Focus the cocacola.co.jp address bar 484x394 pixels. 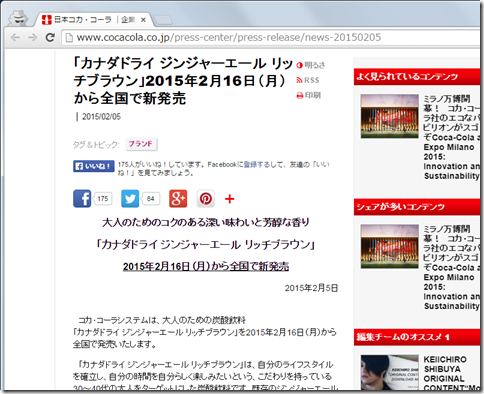pos(272,37)
